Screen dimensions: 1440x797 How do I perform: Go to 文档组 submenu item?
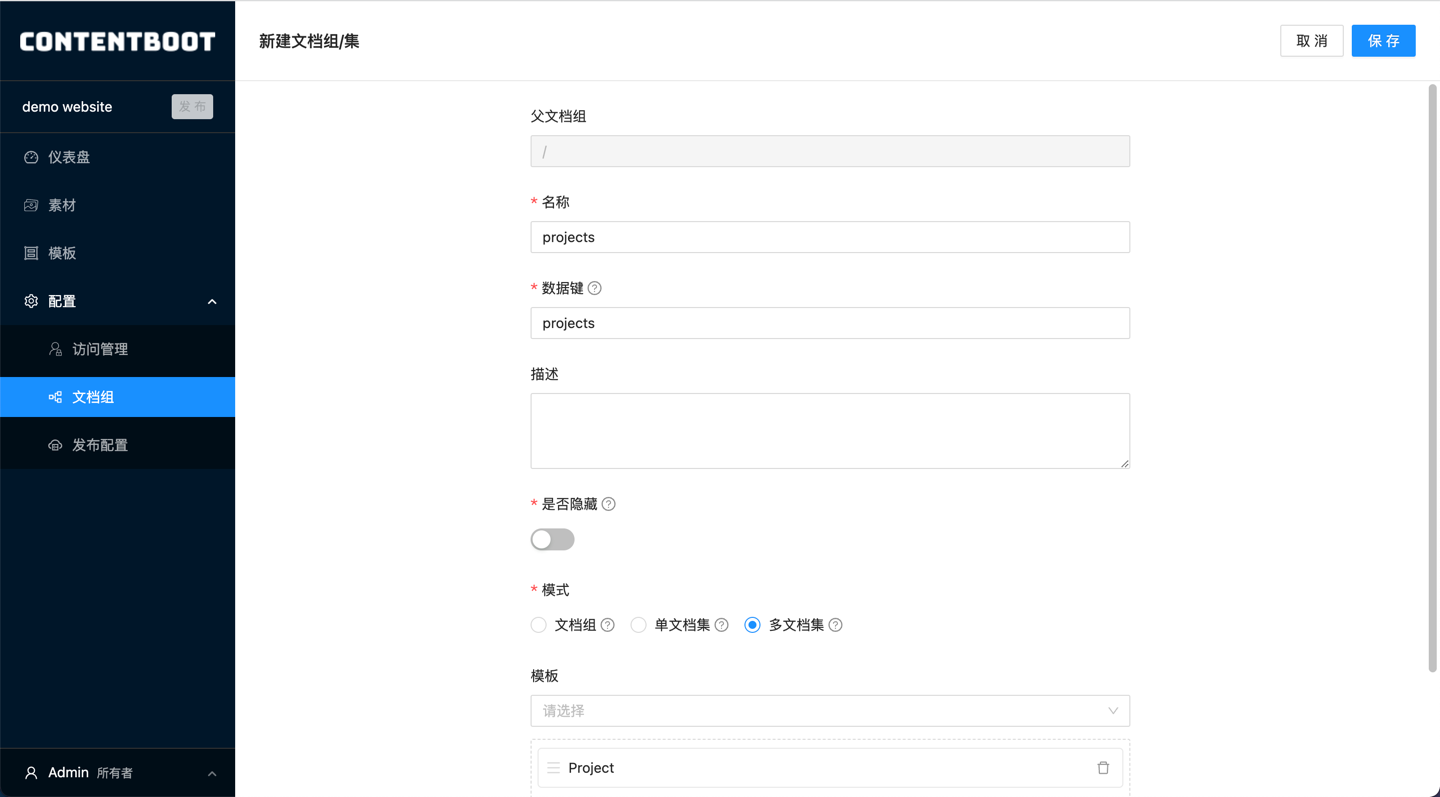point(118,397)
